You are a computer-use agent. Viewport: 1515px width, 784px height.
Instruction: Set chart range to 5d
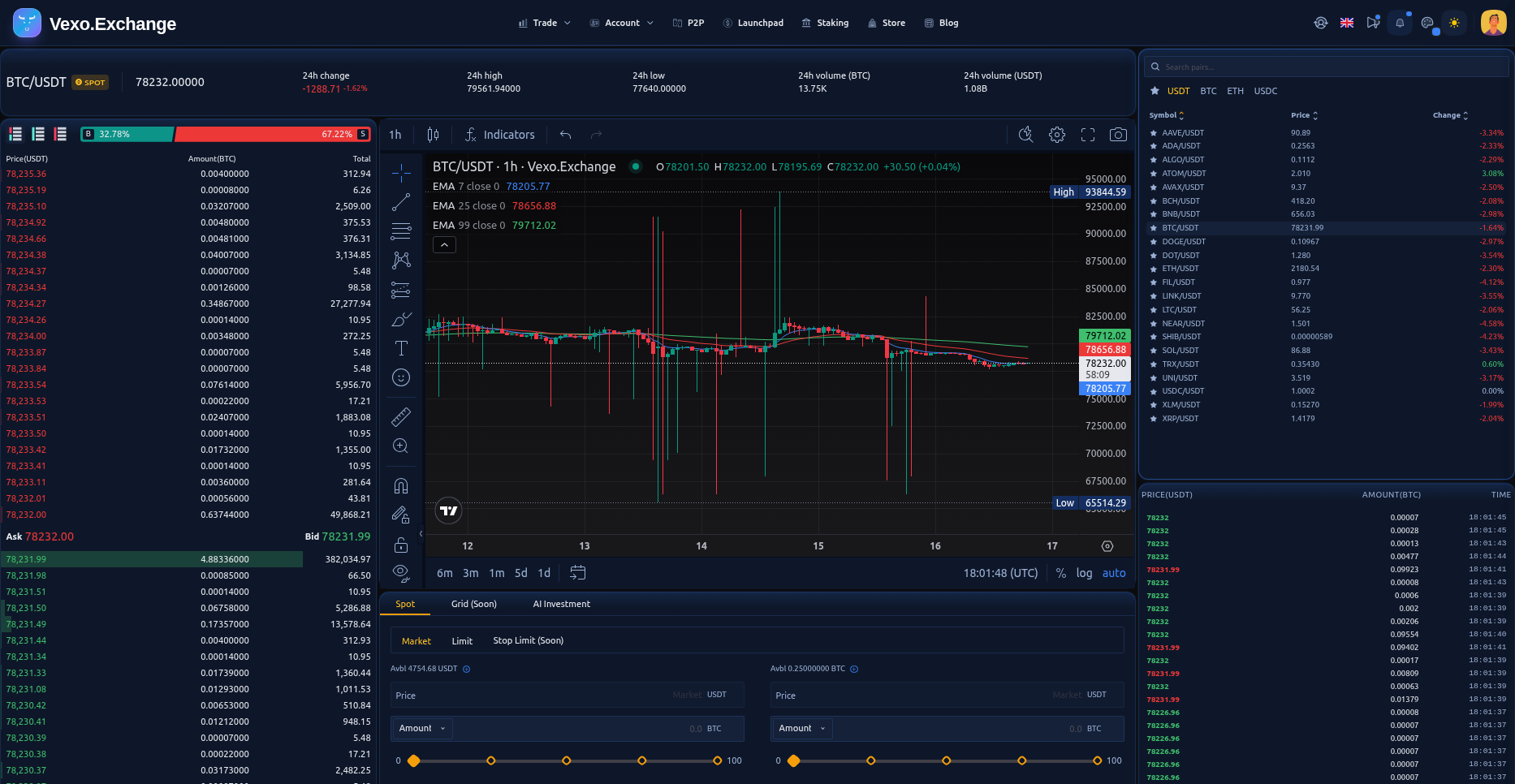[x=521, y=573]
